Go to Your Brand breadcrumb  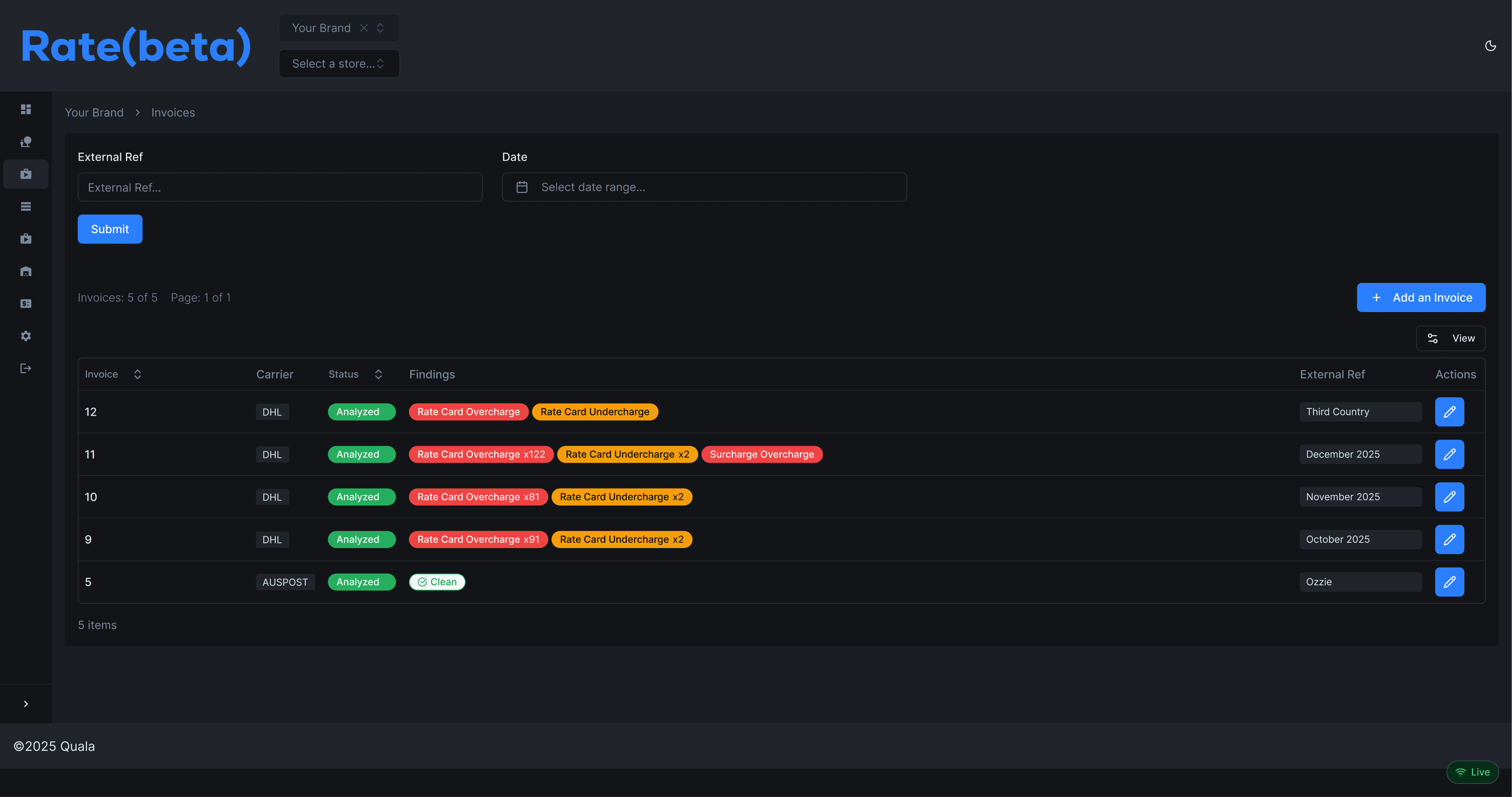94,113
